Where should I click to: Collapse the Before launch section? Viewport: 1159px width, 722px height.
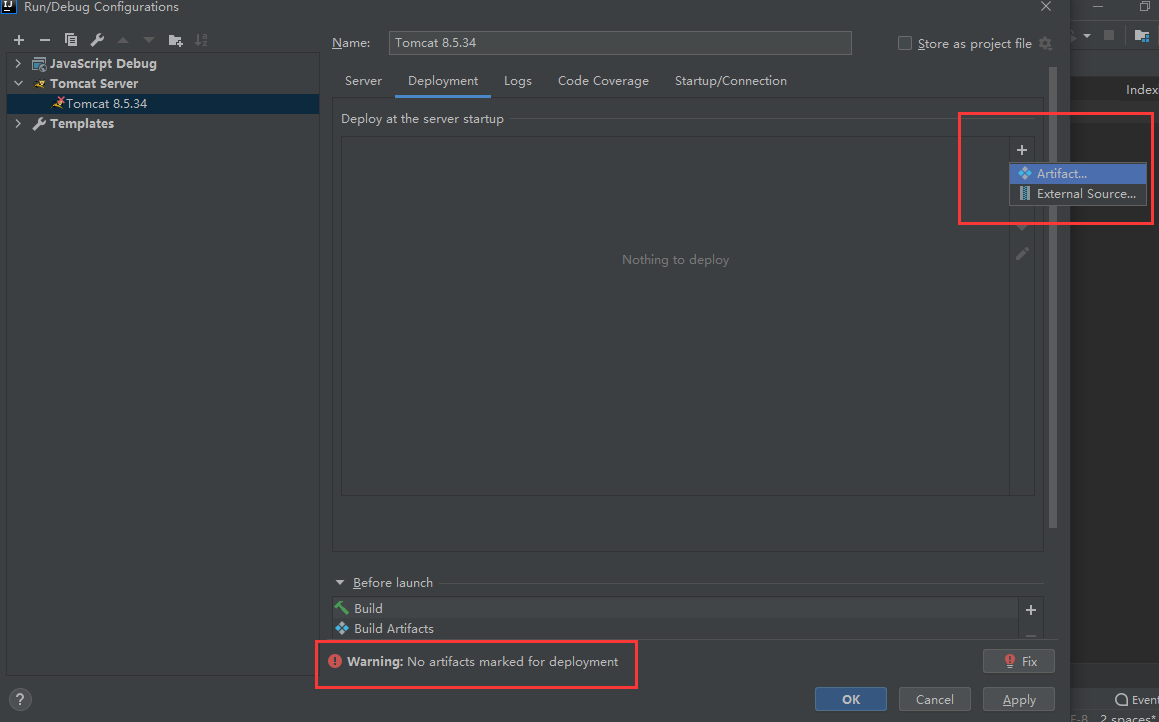coord(339,582)
